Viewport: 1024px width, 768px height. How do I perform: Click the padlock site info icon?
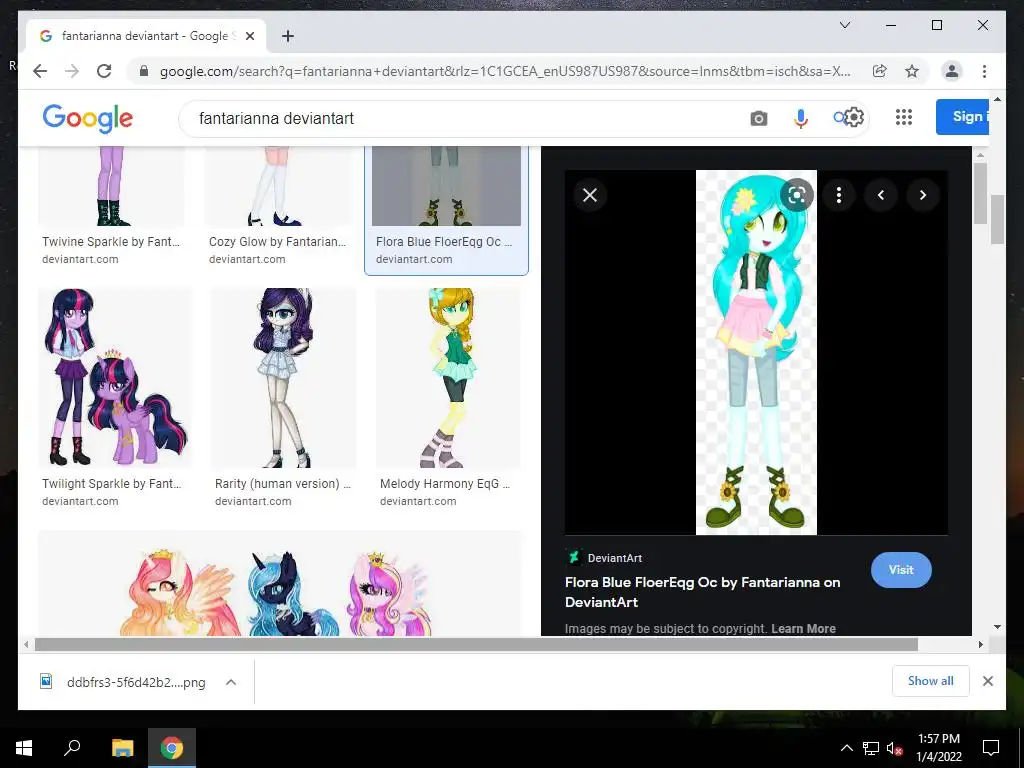pyautogui.click(x=144, y=71)
